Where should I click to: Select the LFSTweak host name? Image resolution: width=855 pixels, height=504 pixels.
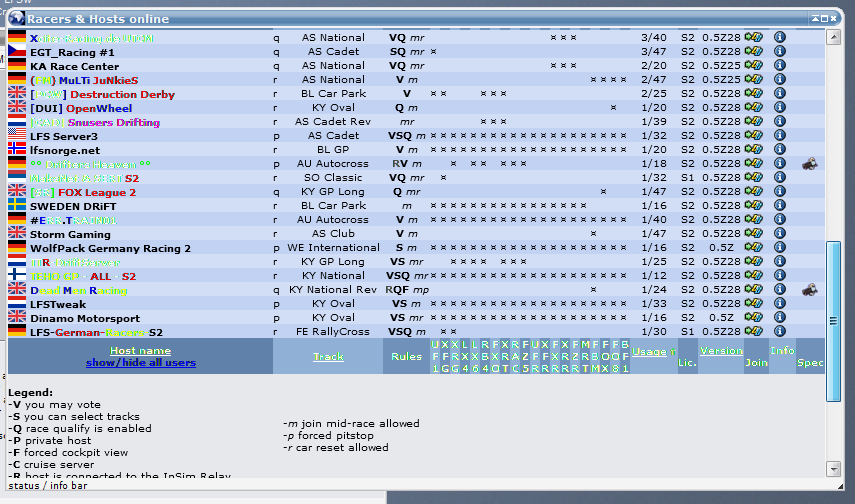(58, 304)
